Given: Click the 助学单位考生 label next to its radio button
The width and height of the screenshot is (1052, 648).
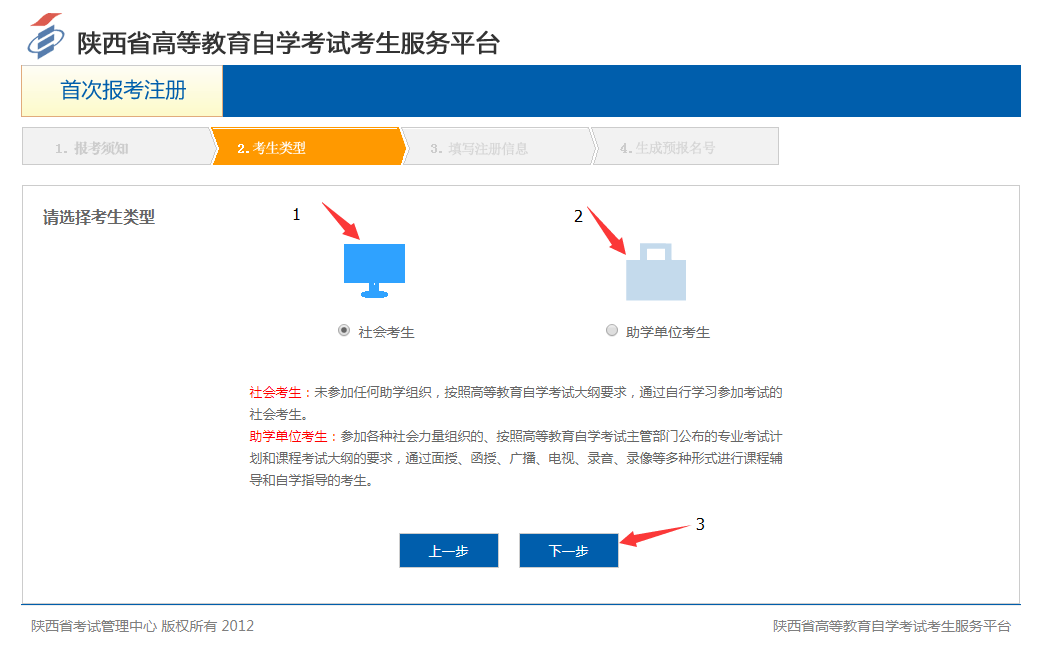Looking at the screenshot, I should [x=667, y=332].
